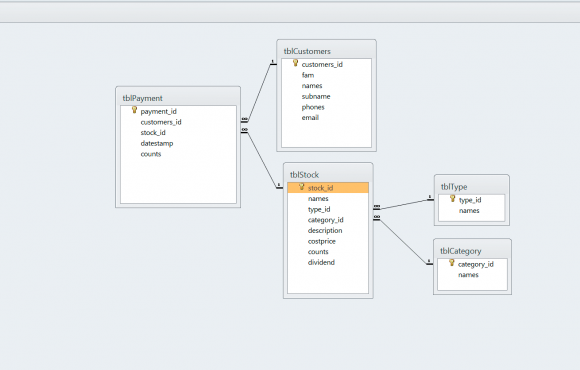Select the costprice field in tblStock
Image resolution: width=580 pixels, height=370 pixels.
click(x=328, y=241)
